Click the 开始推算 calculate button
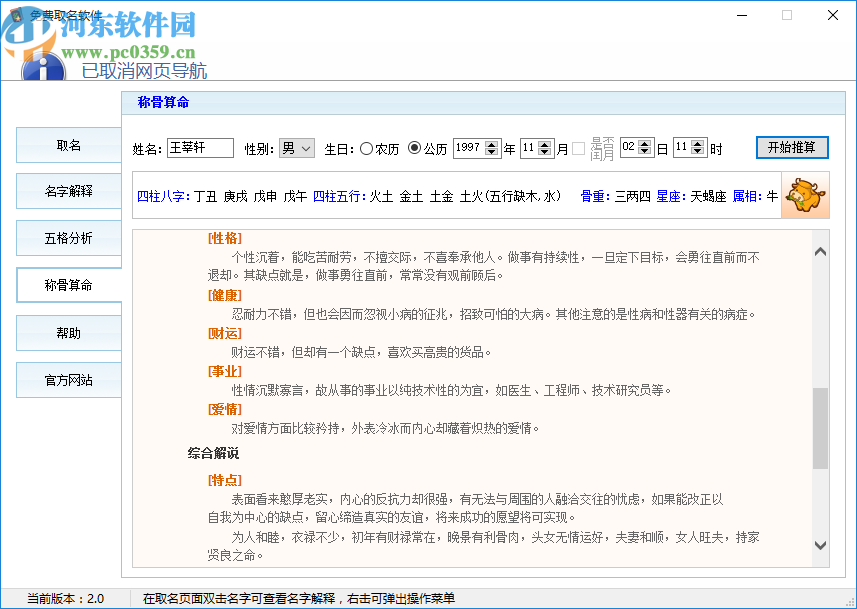This screenshot has height=609, width=857. click(794, 146)
